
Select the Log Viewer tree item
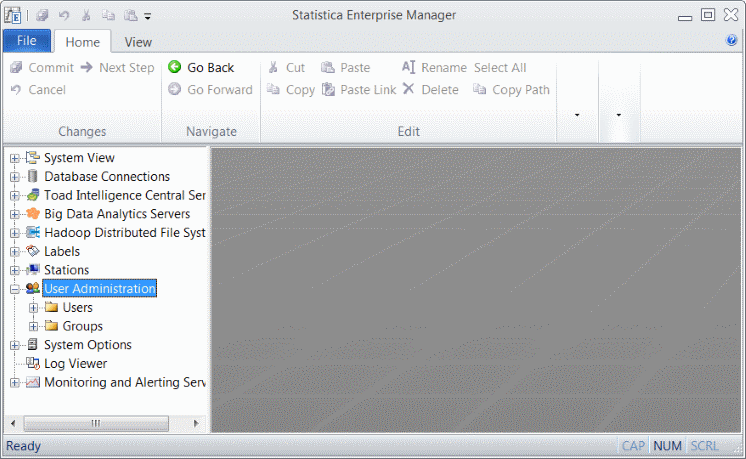pyautogui.click(x=76, y=363)
